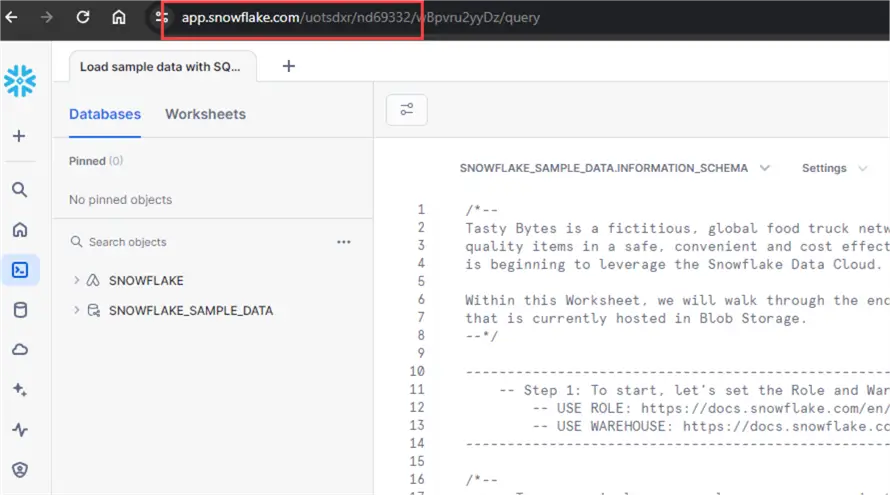890x495 pixels.
Task: Open the Data Products cloud icon in the sidebar
Action: coord(20,350)
